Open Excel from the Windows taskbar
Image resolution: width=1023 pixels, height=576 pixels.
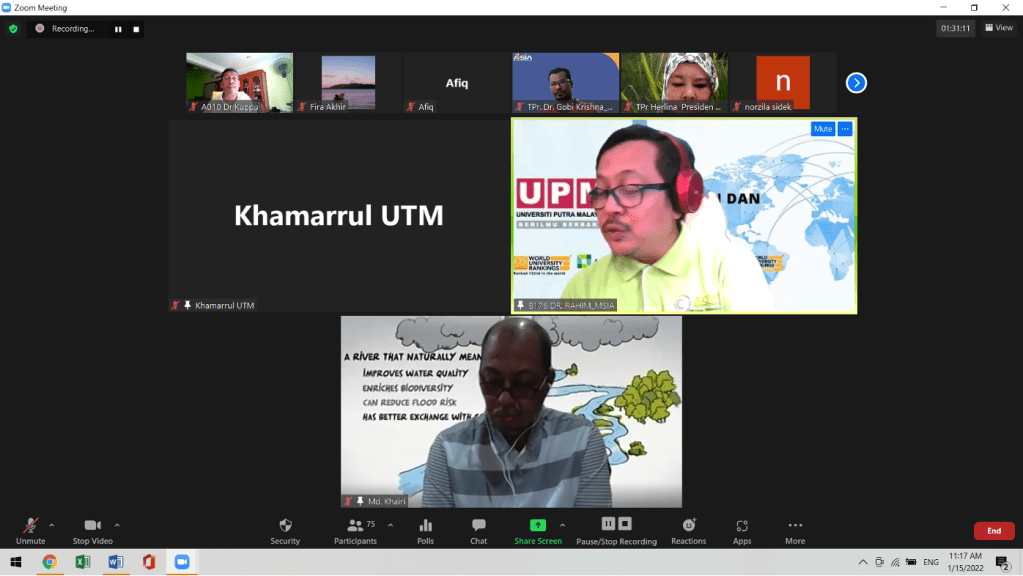pos(82,562)
